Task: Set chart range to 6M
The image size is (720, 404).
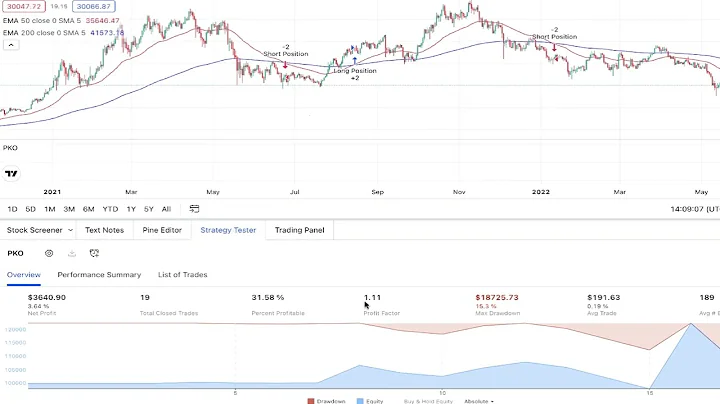Action: [x=89, y=209]
